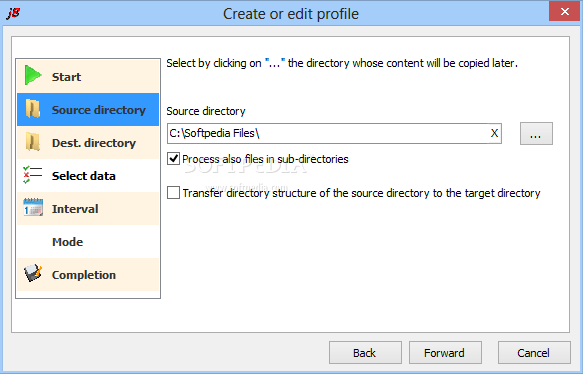Enable Transfer directory structure checkbox
Image resolution: width=583 pixels, height=374 pixels.
(173, 193)
